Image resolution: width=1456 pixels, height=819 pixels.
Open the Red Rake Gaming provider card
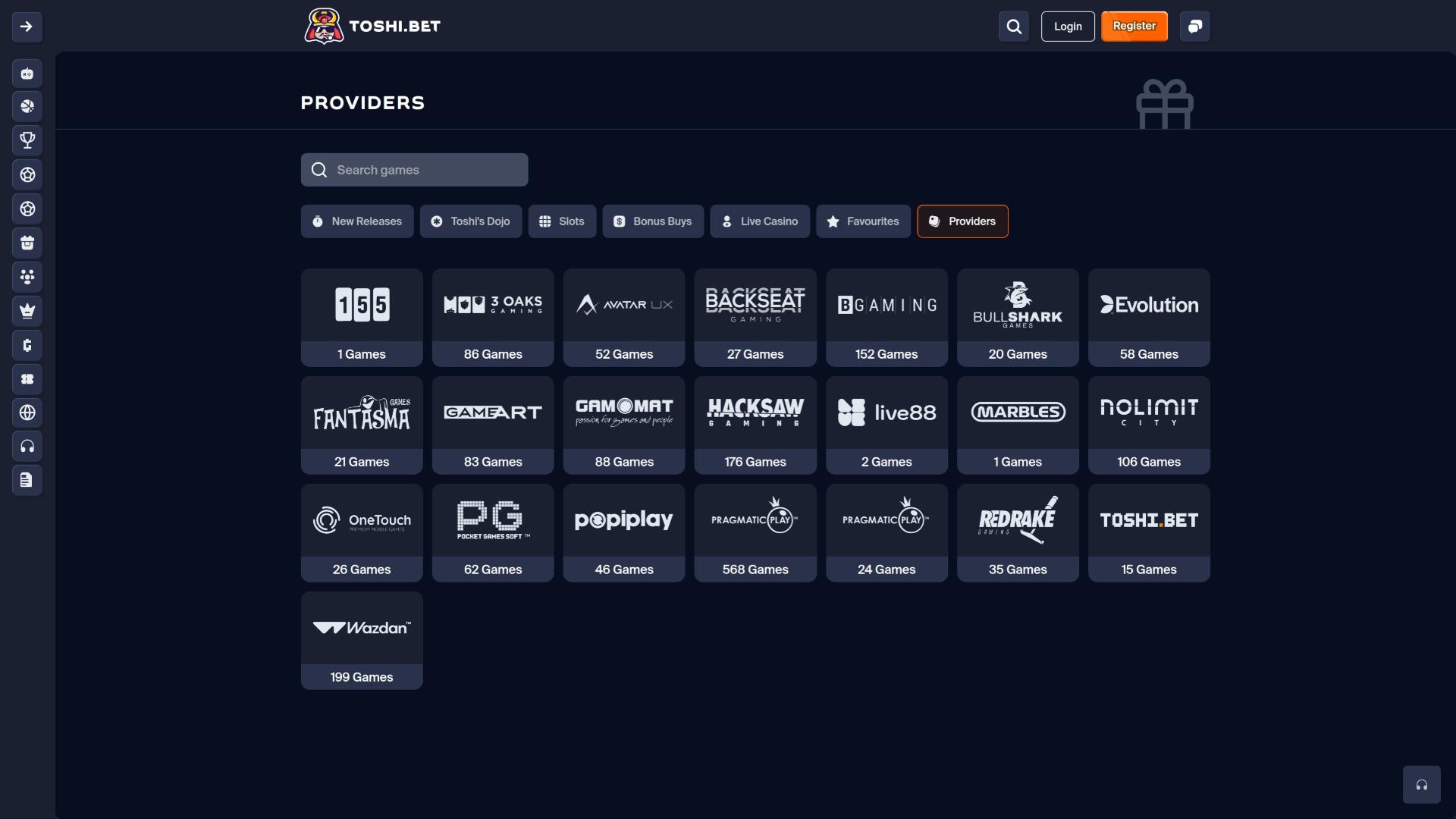1018,533
